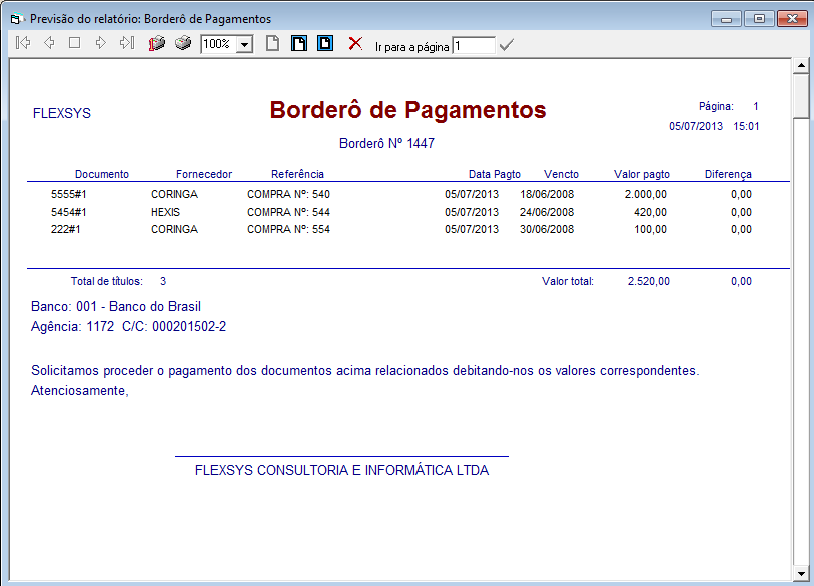Click document '222#1'
The width and height of the screenshot is (814, 586).
pos(65,229)
